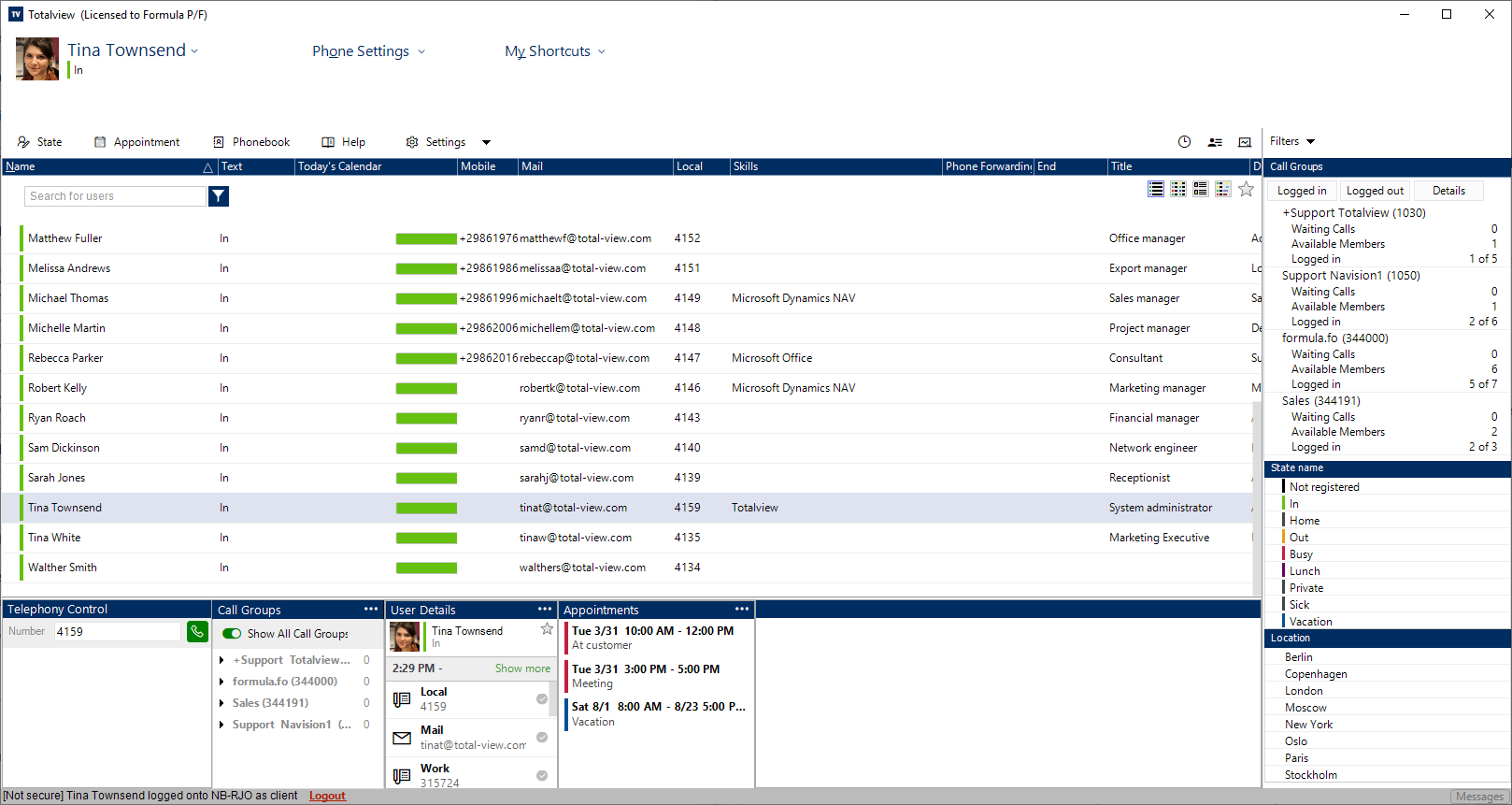Screen dimensions: 1512x805
Task: Click the Totalview app icon in title bar
Action: coord(16,14)
